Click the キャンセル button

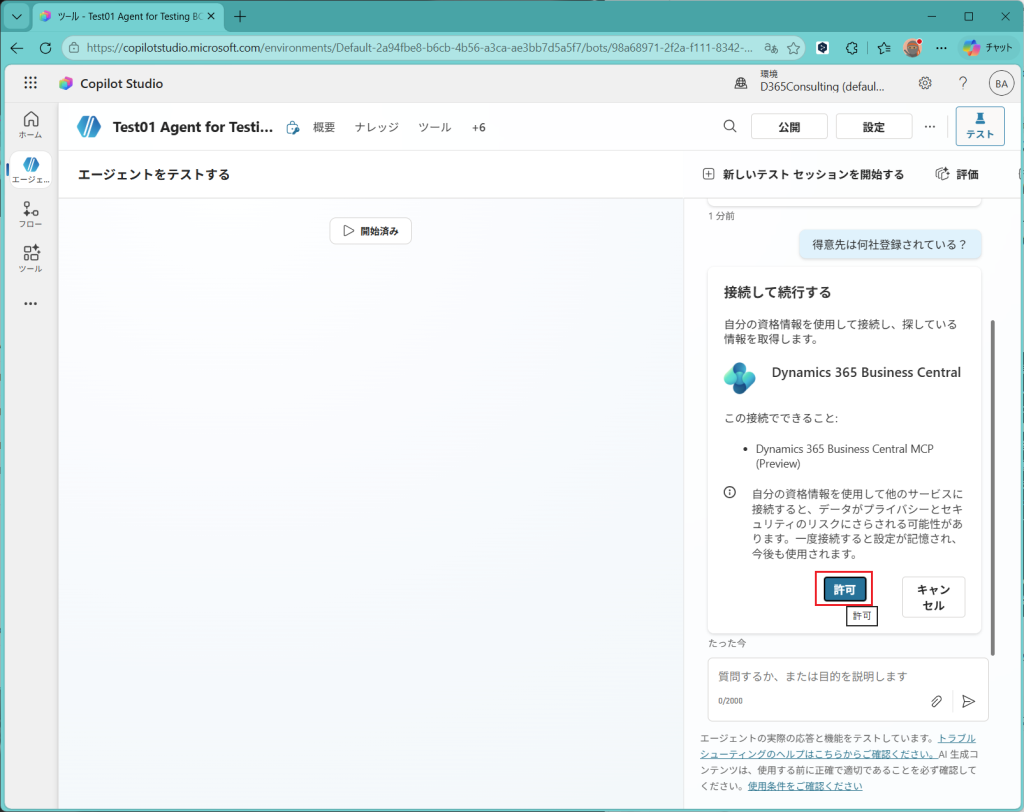933,597
